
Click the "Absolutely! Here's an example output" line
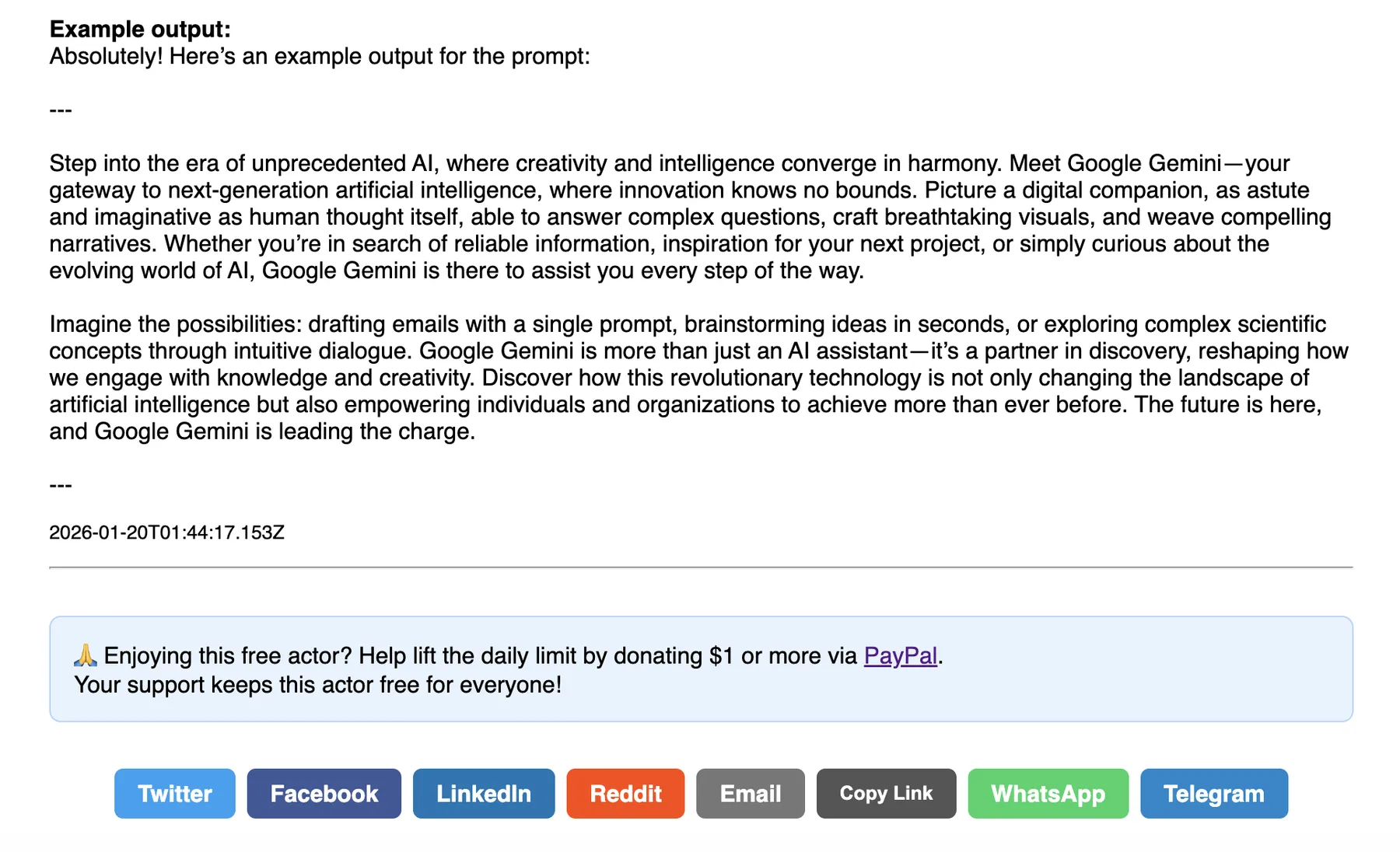[320, 57]
